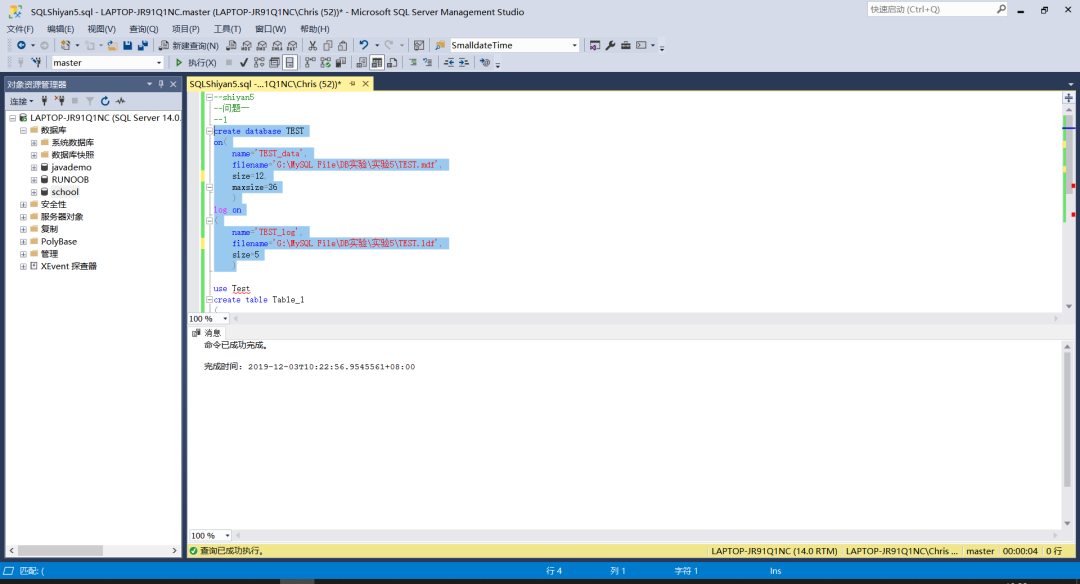This screenshot has width=1080, height=584.
Task: Click the Toolbox briefcase icon
Action: click(625, 45)
